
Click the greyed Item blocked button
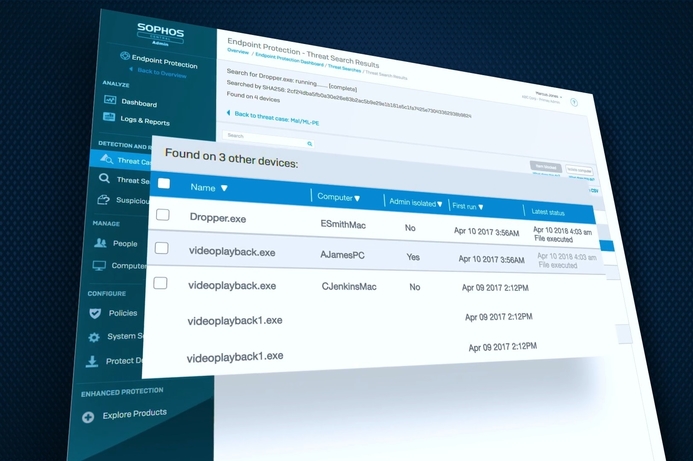(546, 167)
